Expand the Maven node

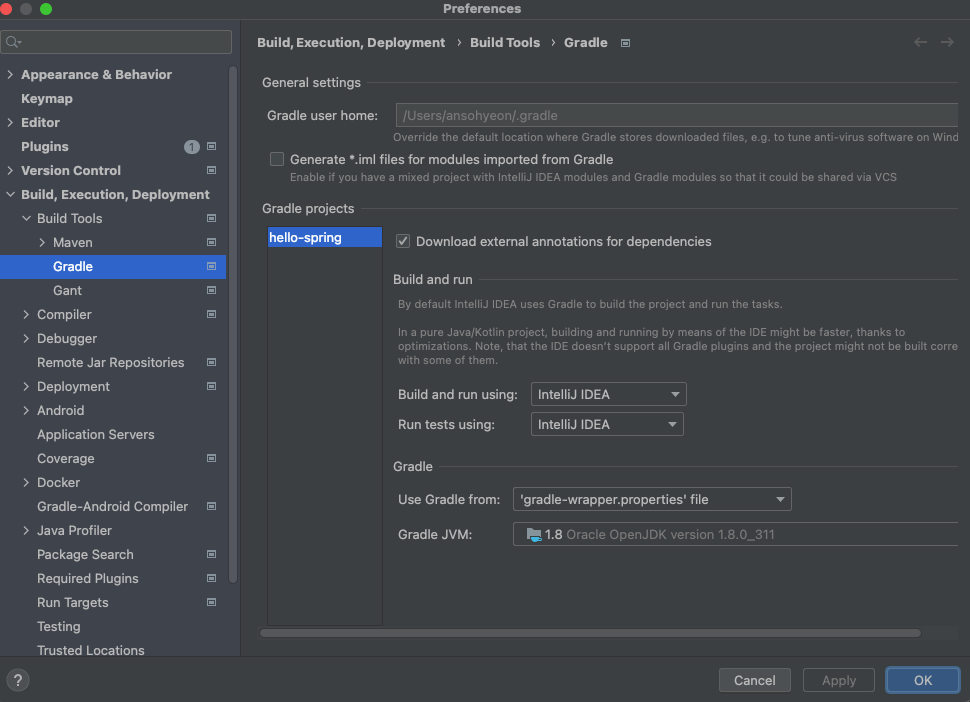[42, 242]
